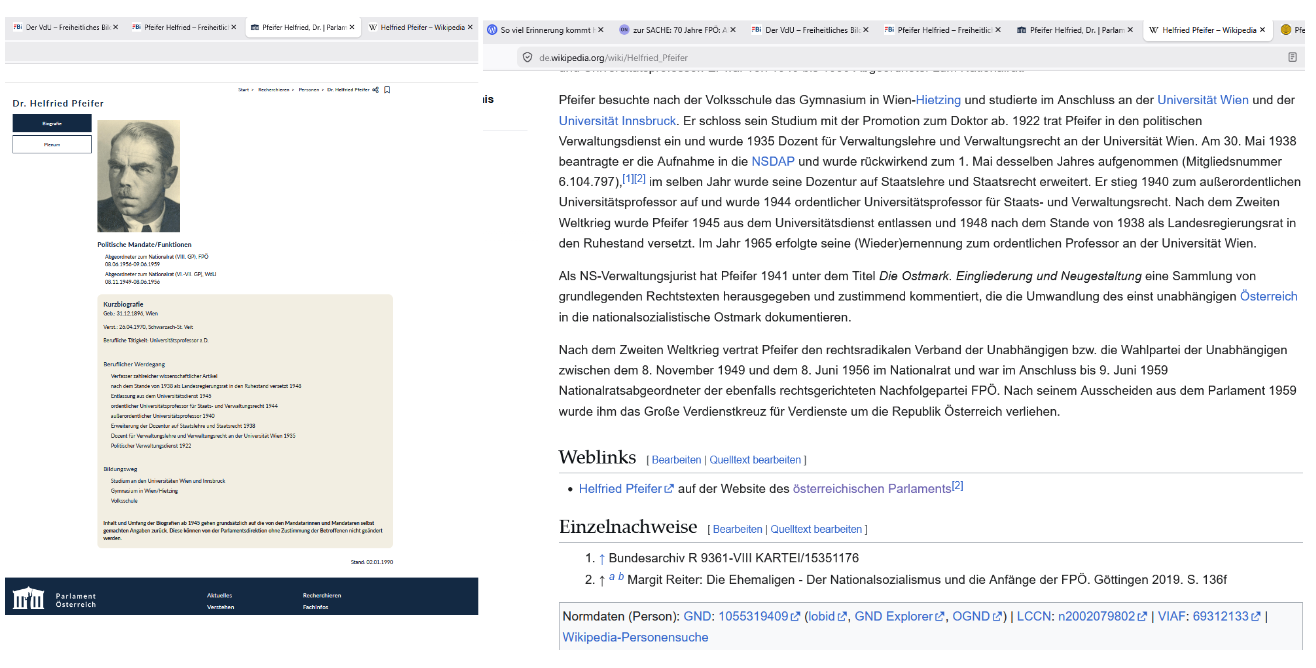Click the share icon beside the breadcrumb
This screenshot has width=1316, height=668.
(376, 90)
